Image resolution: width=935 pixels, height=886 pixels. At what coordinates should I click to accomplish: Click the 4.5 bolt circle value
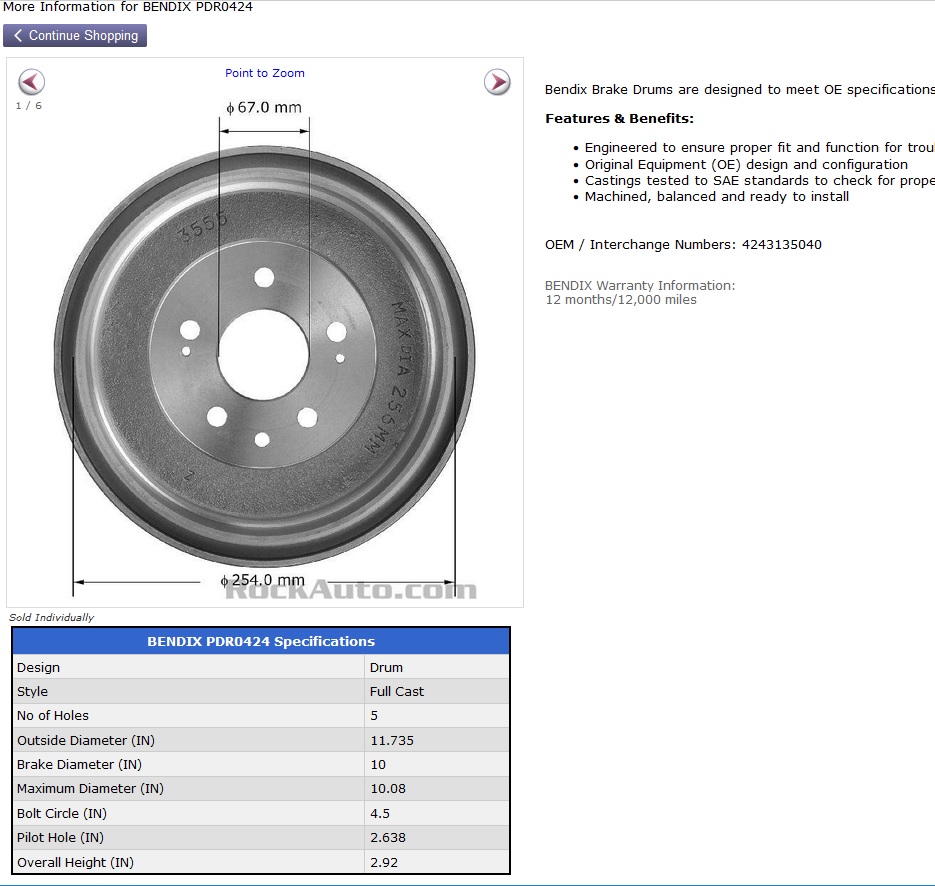tap(380, 813)
